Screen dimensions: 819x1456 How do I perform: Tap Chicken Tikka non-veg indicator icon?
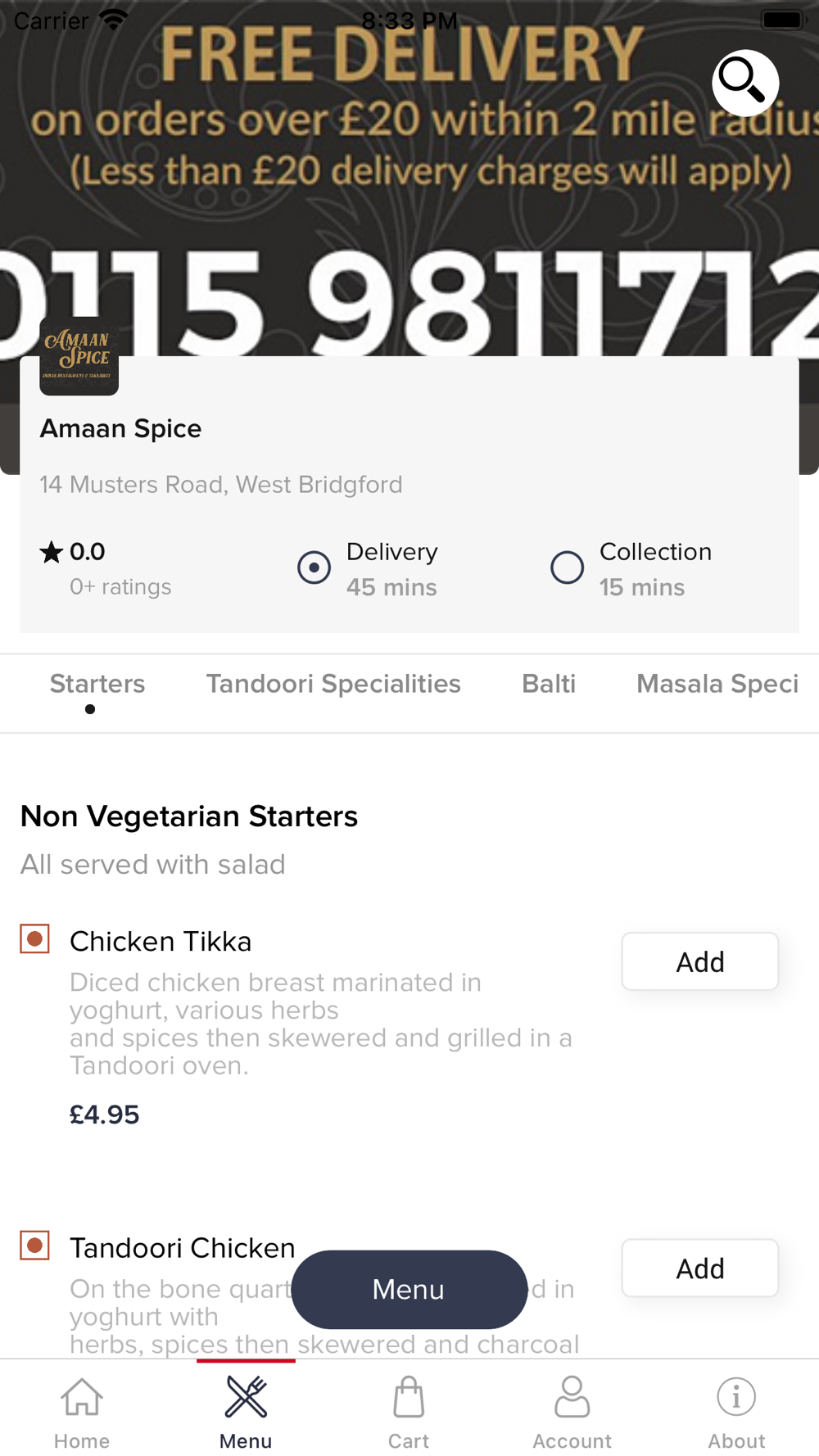[35, 939]
